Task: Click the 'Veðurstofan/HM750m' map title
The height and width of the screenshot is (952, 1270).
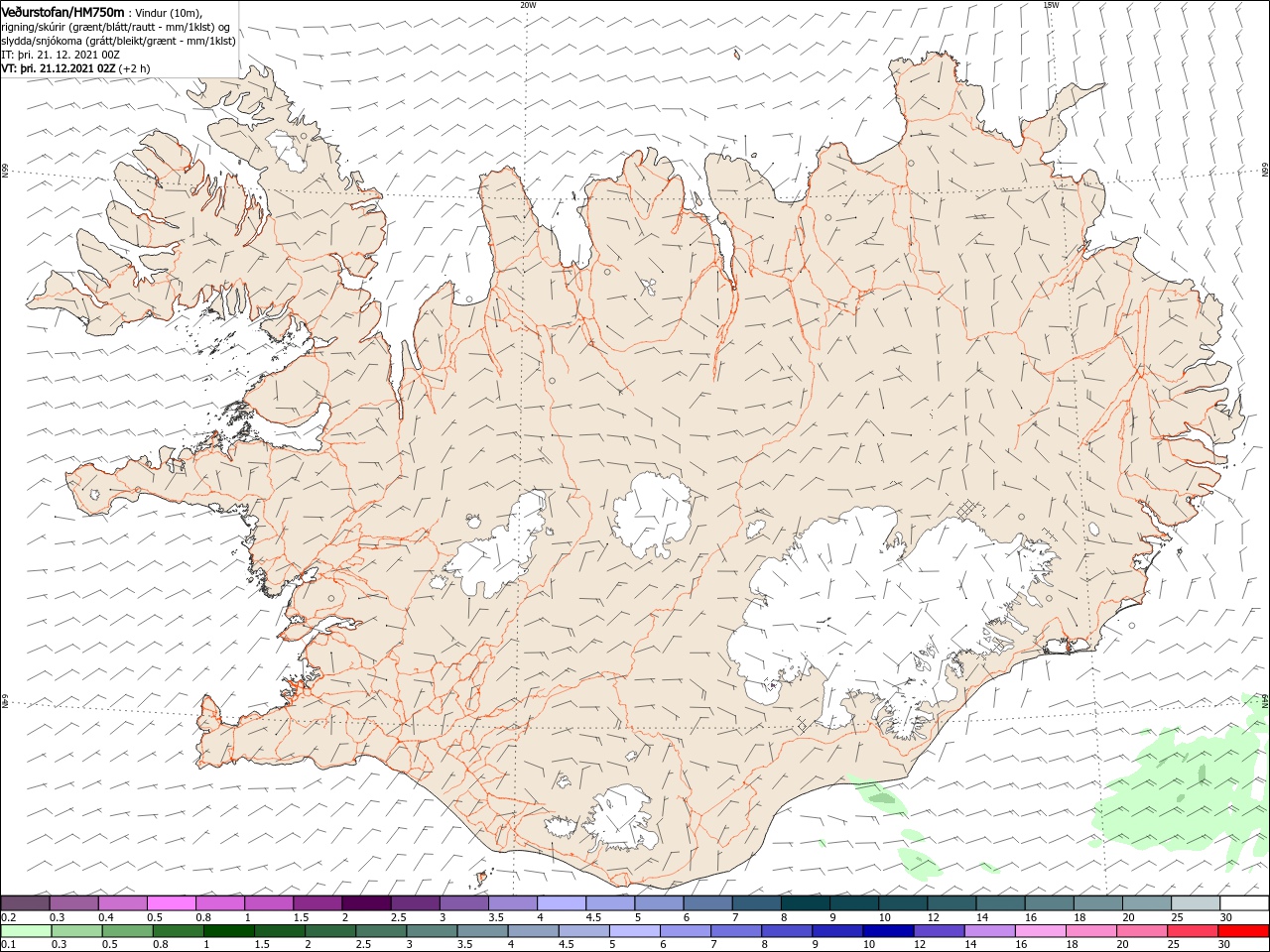Action: coord(63,12)
